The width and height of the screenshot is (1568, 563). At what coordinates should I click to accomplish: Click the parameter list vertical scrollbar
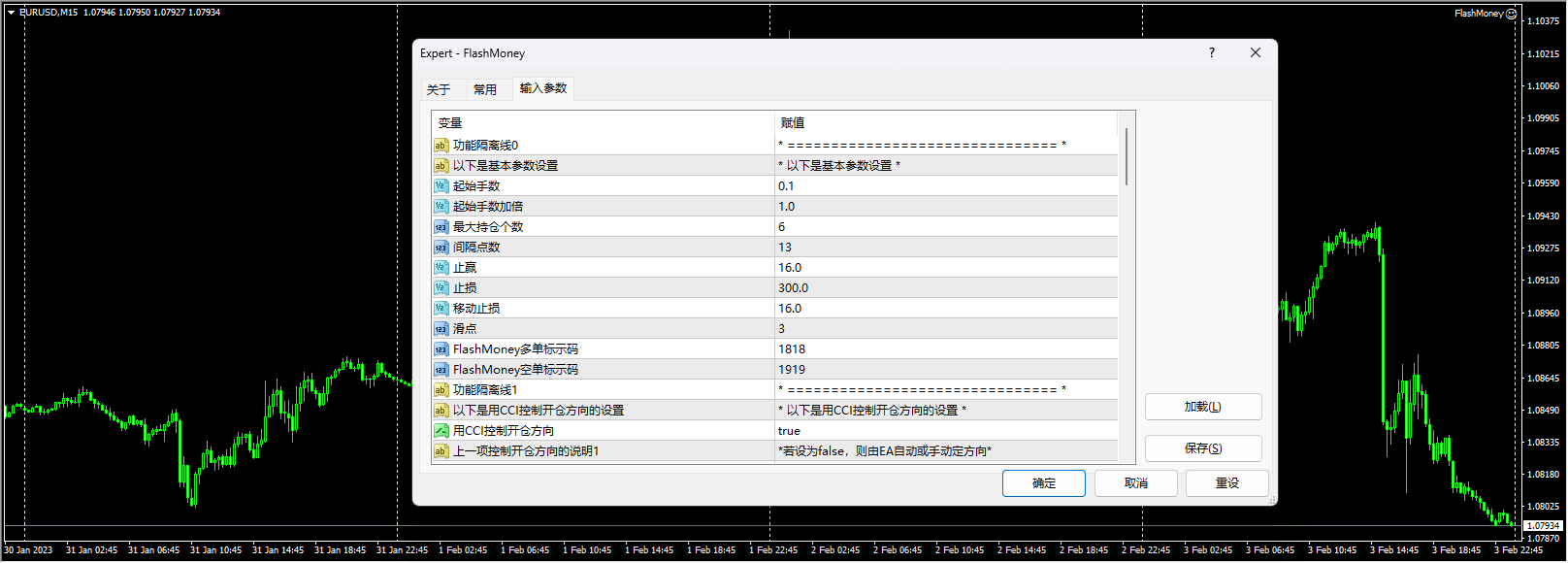click(1126, 291)
